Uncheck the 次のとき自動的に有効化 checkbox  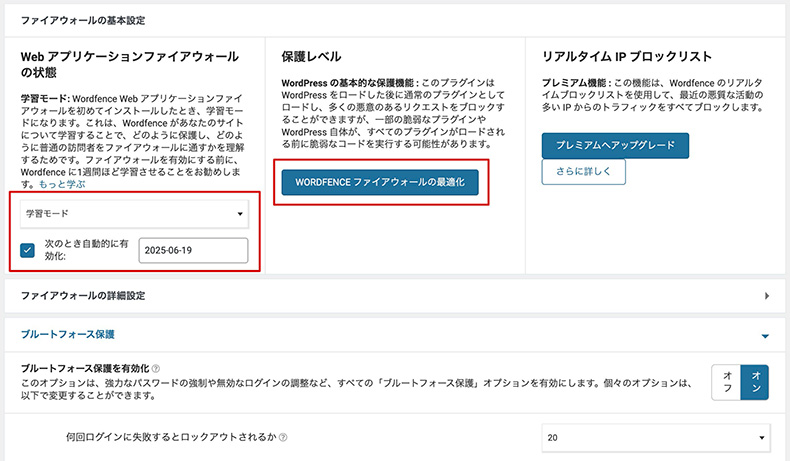coord(28,250)
